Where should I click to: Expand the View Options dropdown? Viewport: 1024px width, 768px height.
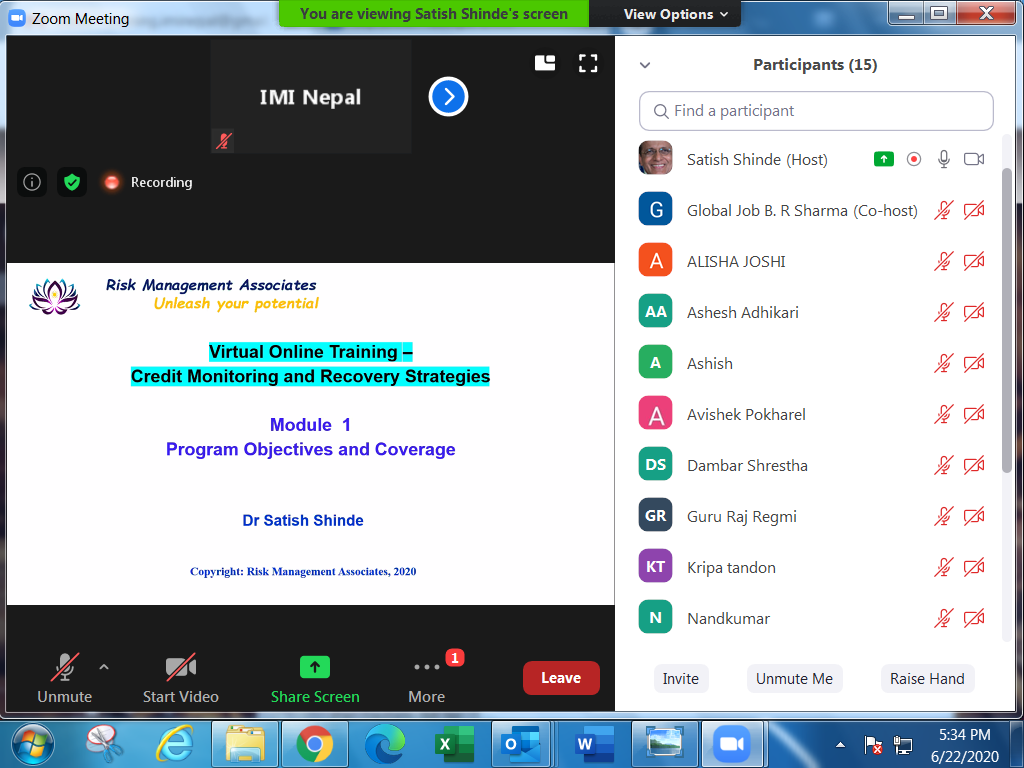[x=675, y=14]
